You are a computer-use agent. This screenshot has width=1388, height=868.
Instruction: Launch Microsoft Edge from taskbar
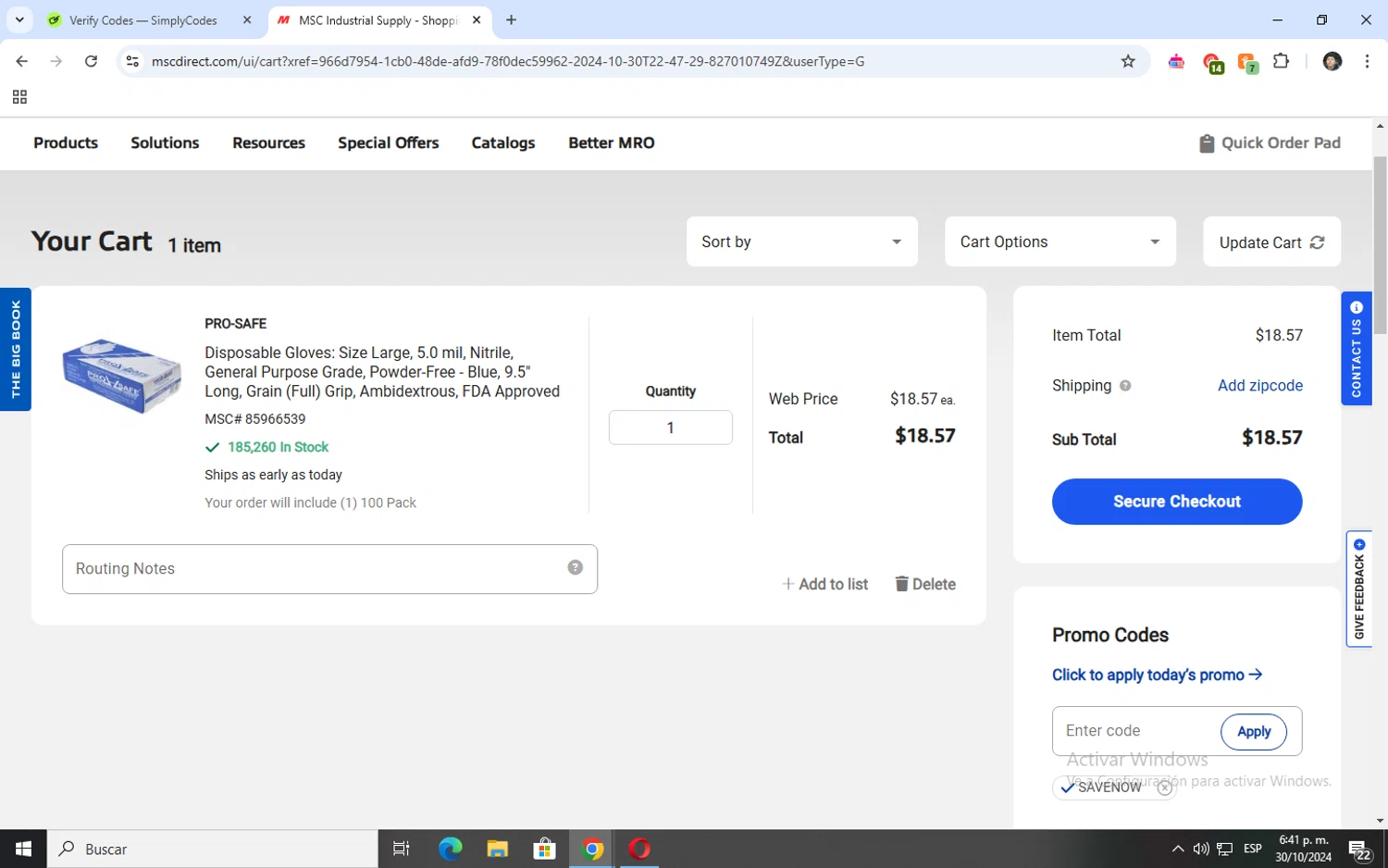[x=450, y=849]
